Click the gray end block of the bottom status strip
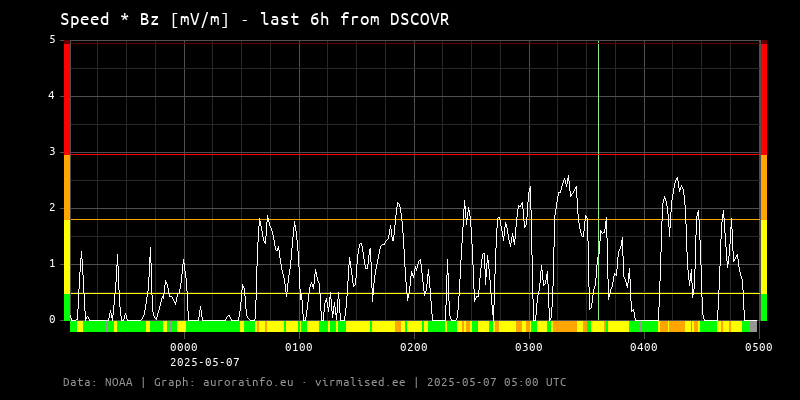800x400 pixels. 754,327
